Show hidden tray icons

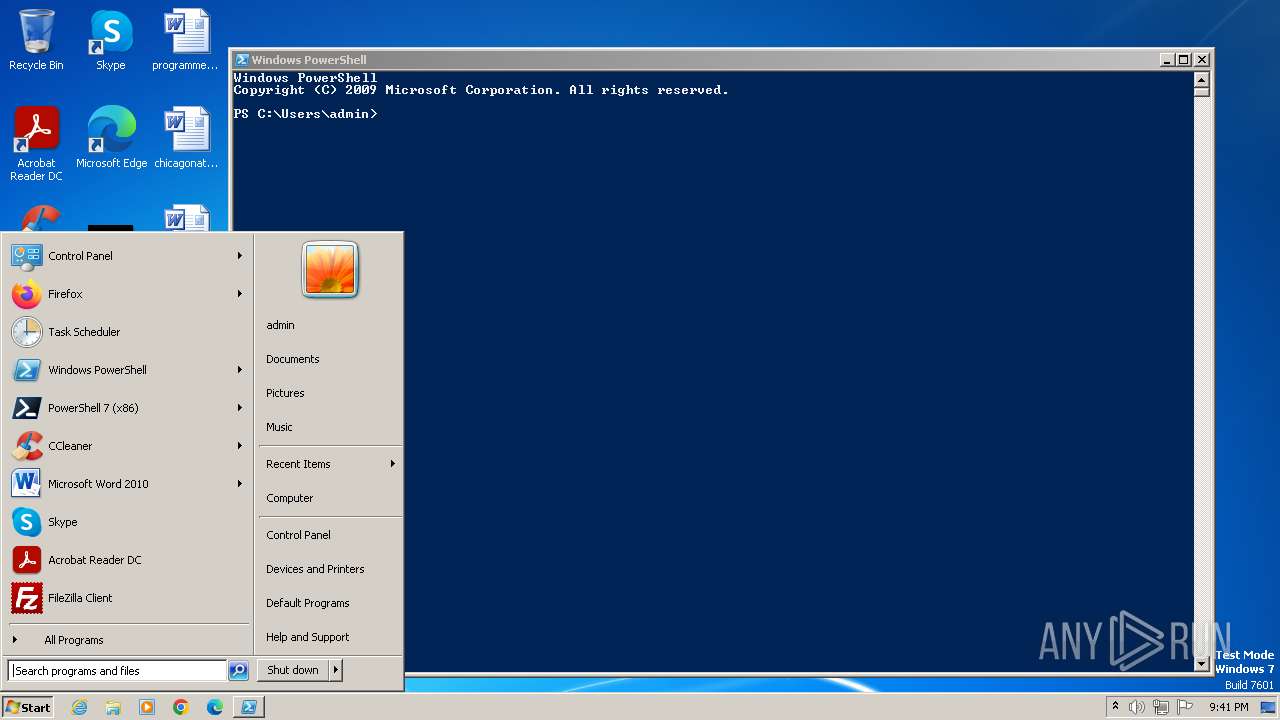(x=1115, y=706)
